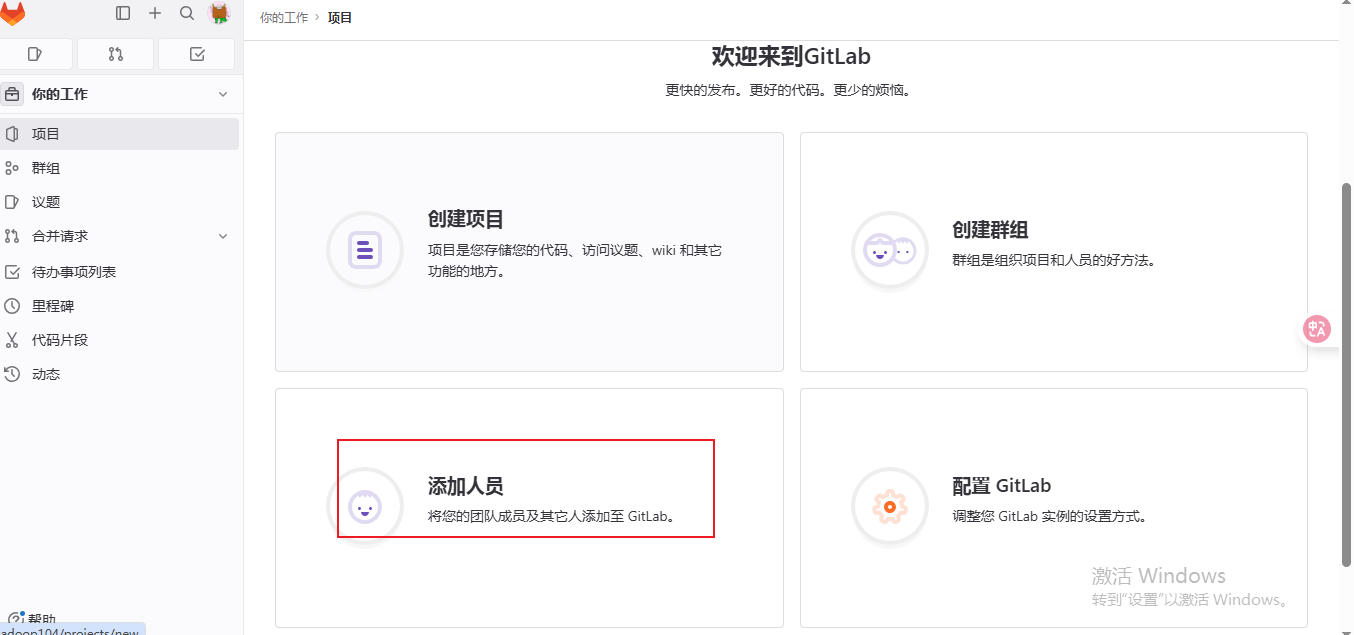
Task: Open the user avatar menu
Action: [x=219, y=13]
